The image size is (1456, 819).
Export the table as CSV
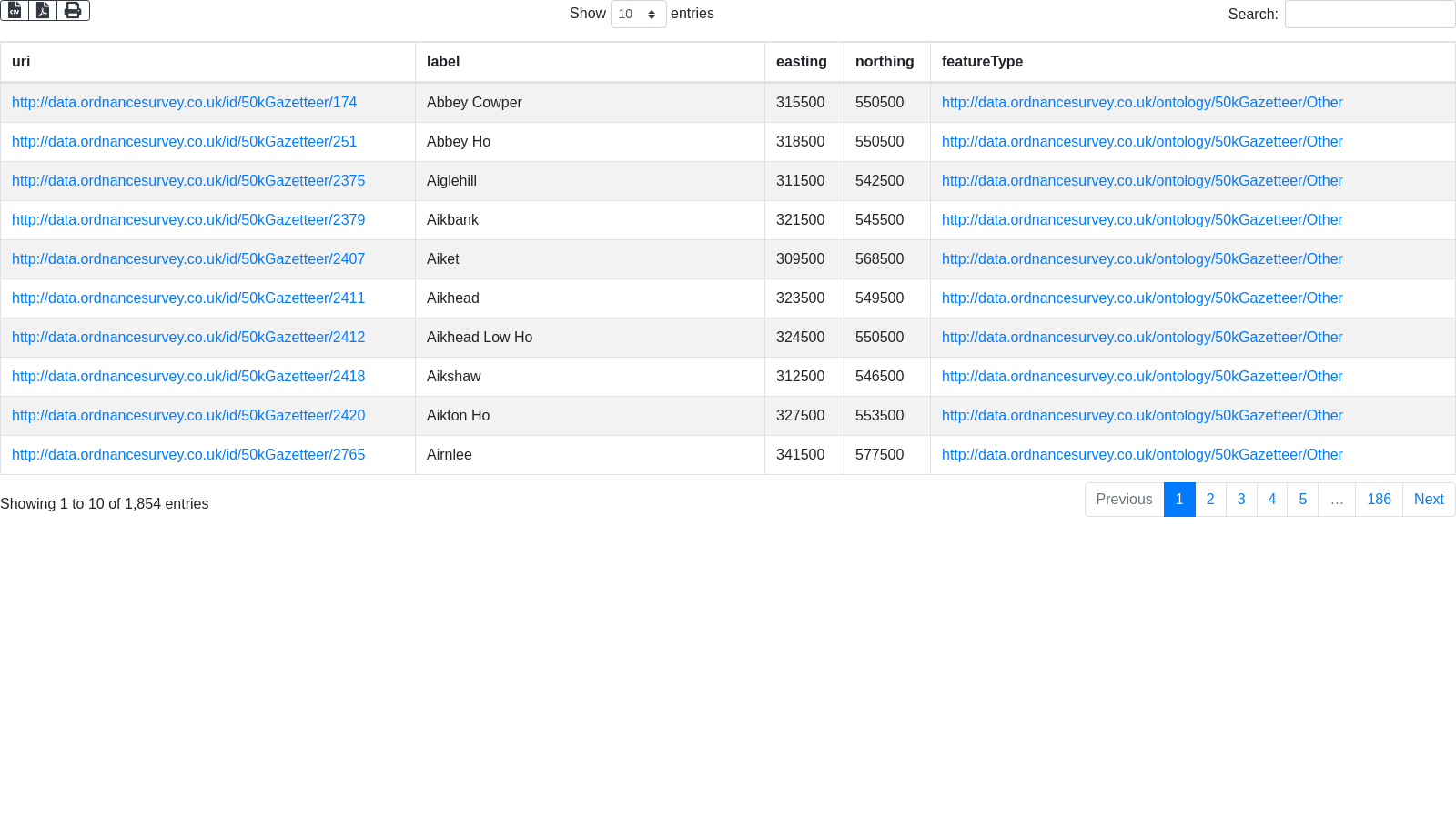click(15, 10)
